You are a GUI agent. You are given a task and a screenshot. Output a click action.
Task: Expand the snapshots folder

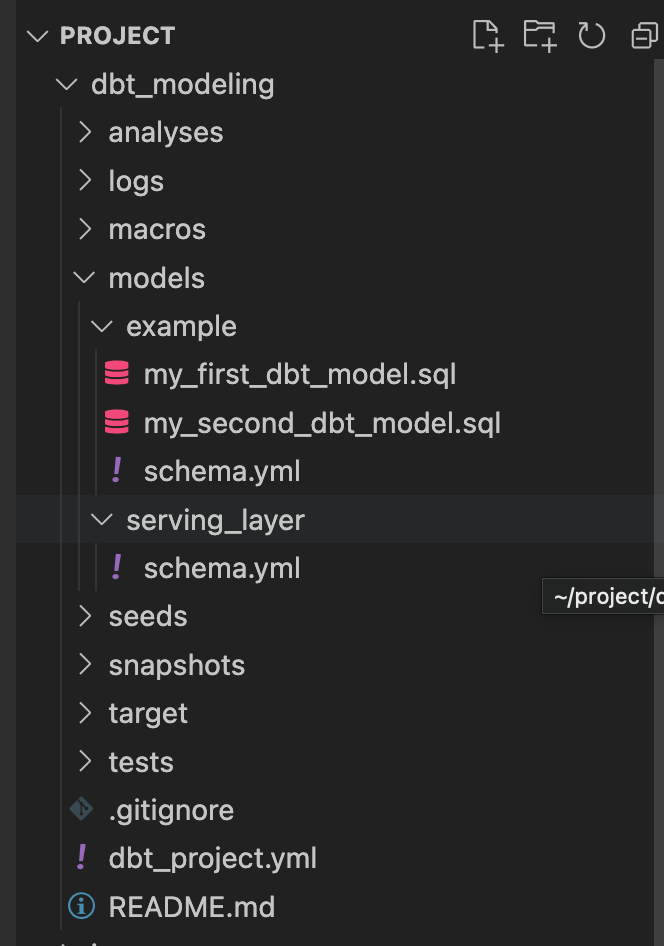click(86, 665)
